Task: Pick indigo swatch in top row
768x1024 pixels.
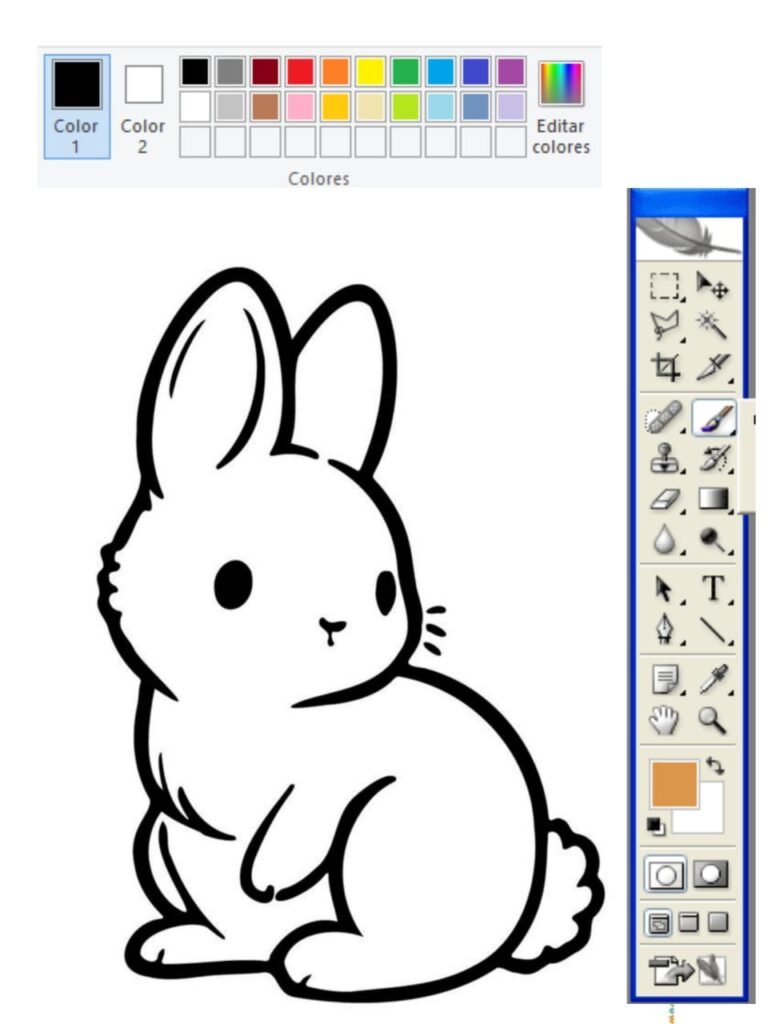Action: click(475, 72)
